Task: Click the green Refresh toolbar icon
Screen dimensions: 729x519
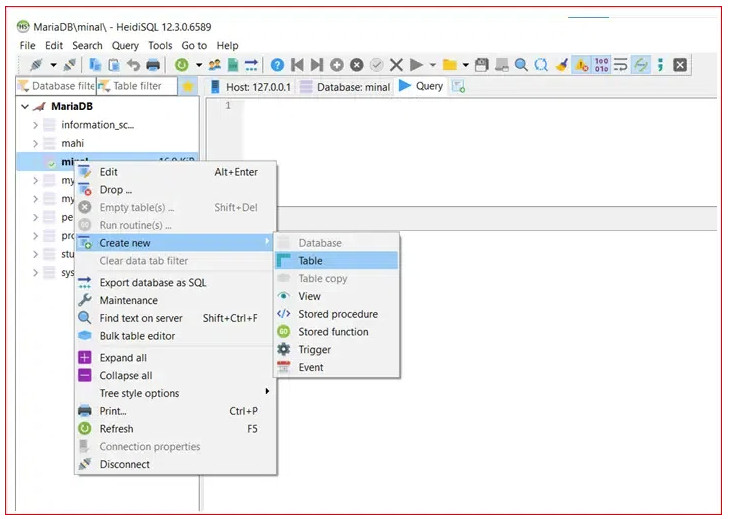Action: point(181,65)
